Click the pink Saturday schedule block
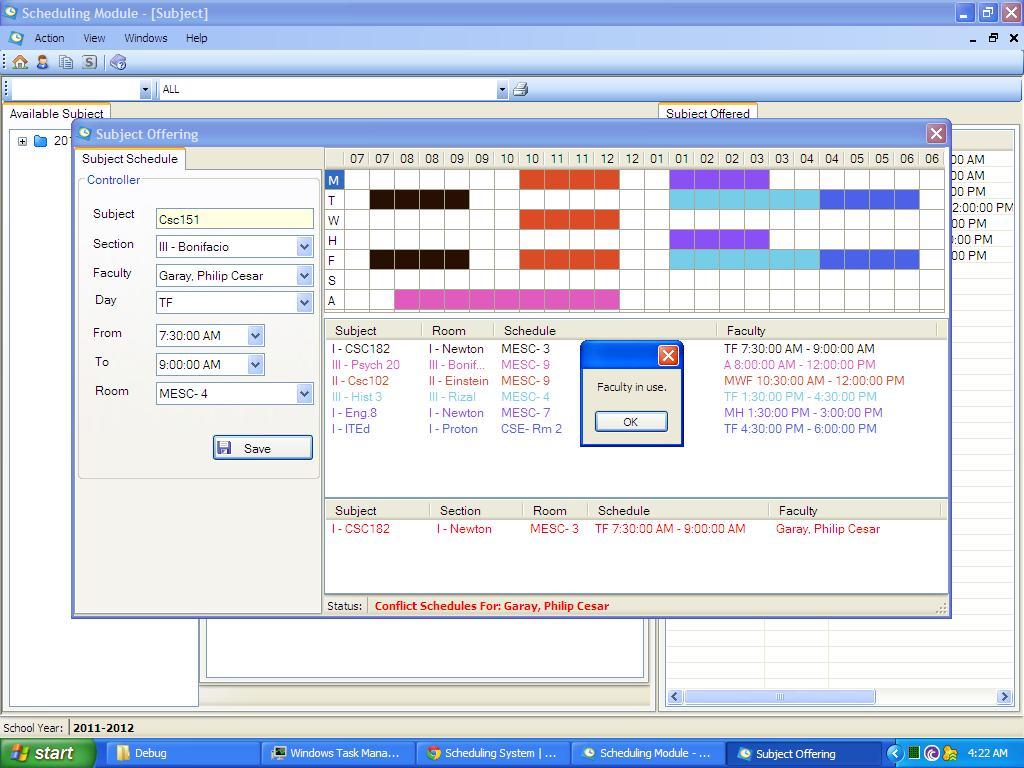Viewport: 1024px width, 768px height. pos(507,300)
